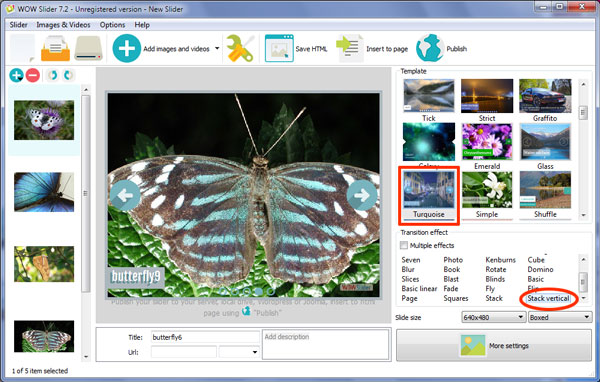600x382 pixels.
Task: Select the brown chrysalis image thumbnail
Action: click(x=44, y=264)
